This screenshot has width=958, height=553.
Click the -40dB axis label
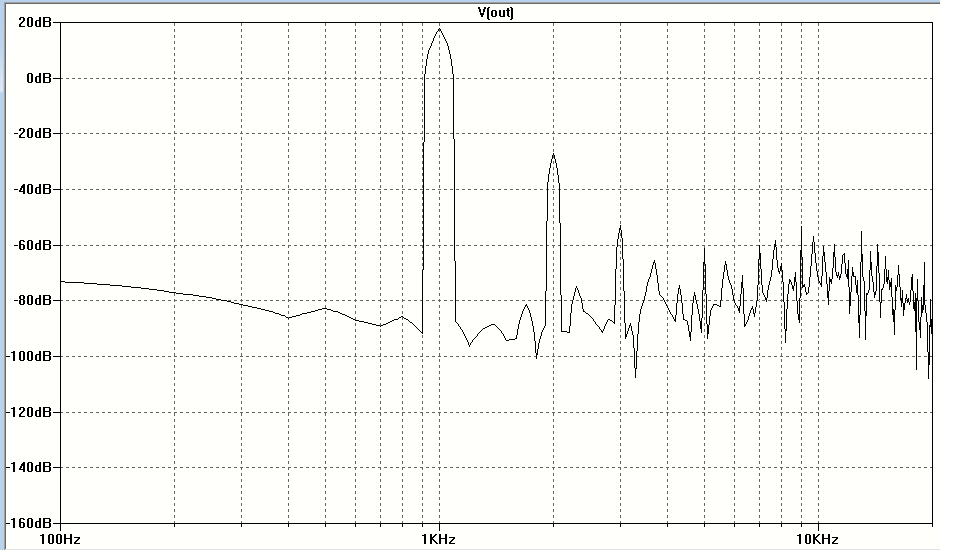click(32, 189)
